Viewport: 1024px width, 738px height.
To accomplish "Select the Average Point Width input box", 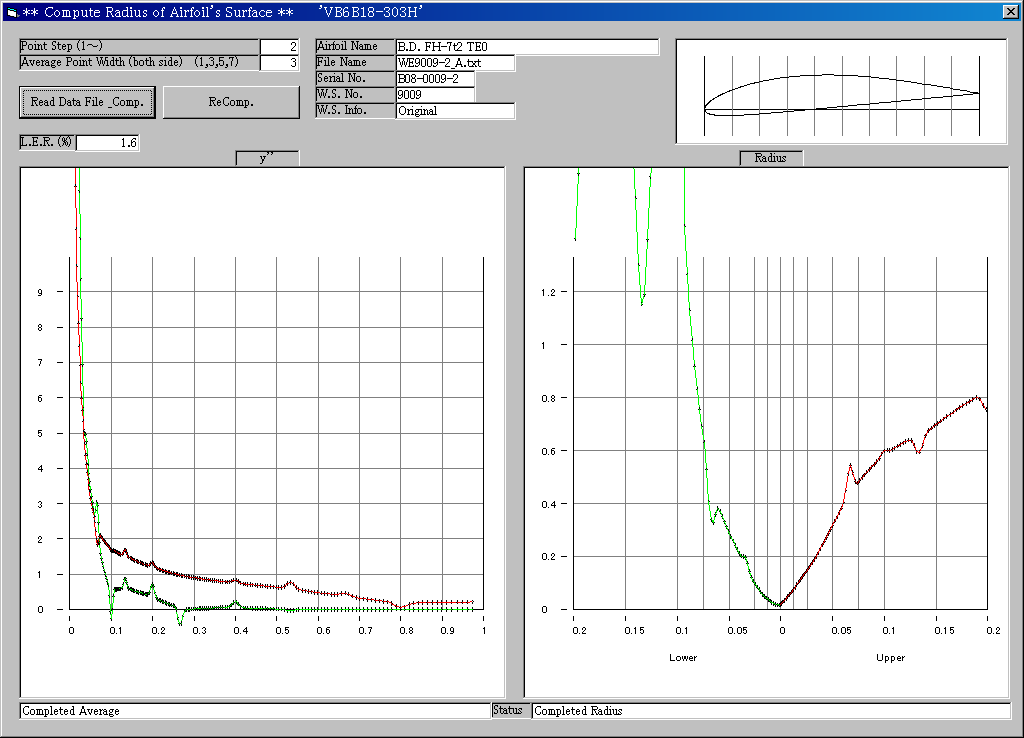I will pos(279,63).
